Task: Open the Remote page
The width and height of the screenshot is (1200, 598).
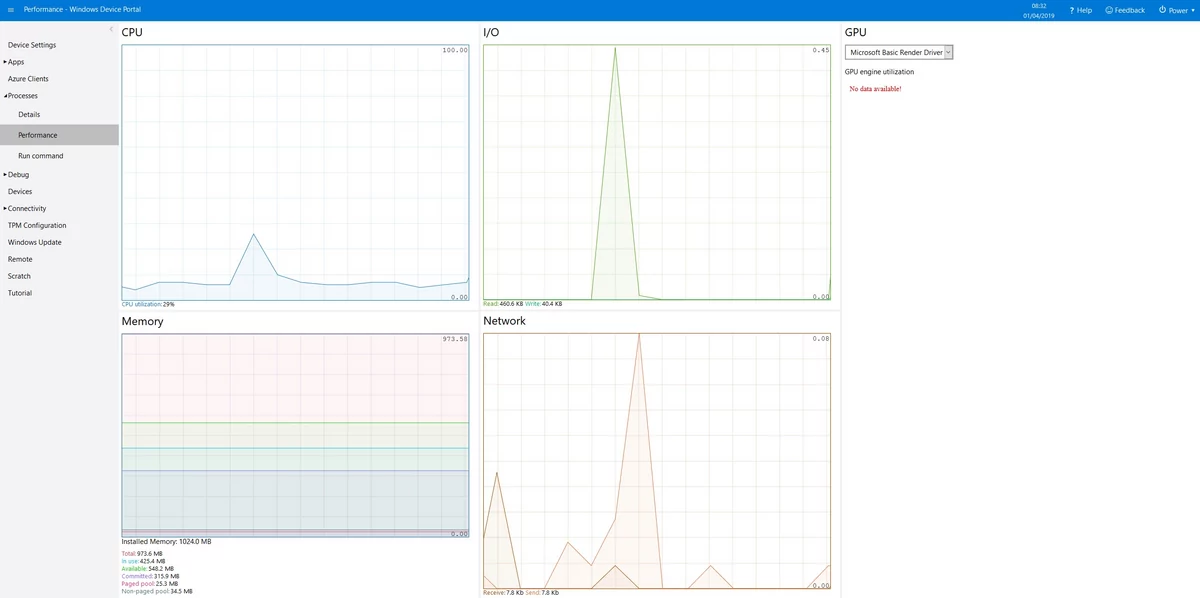Action: point(20,260)
